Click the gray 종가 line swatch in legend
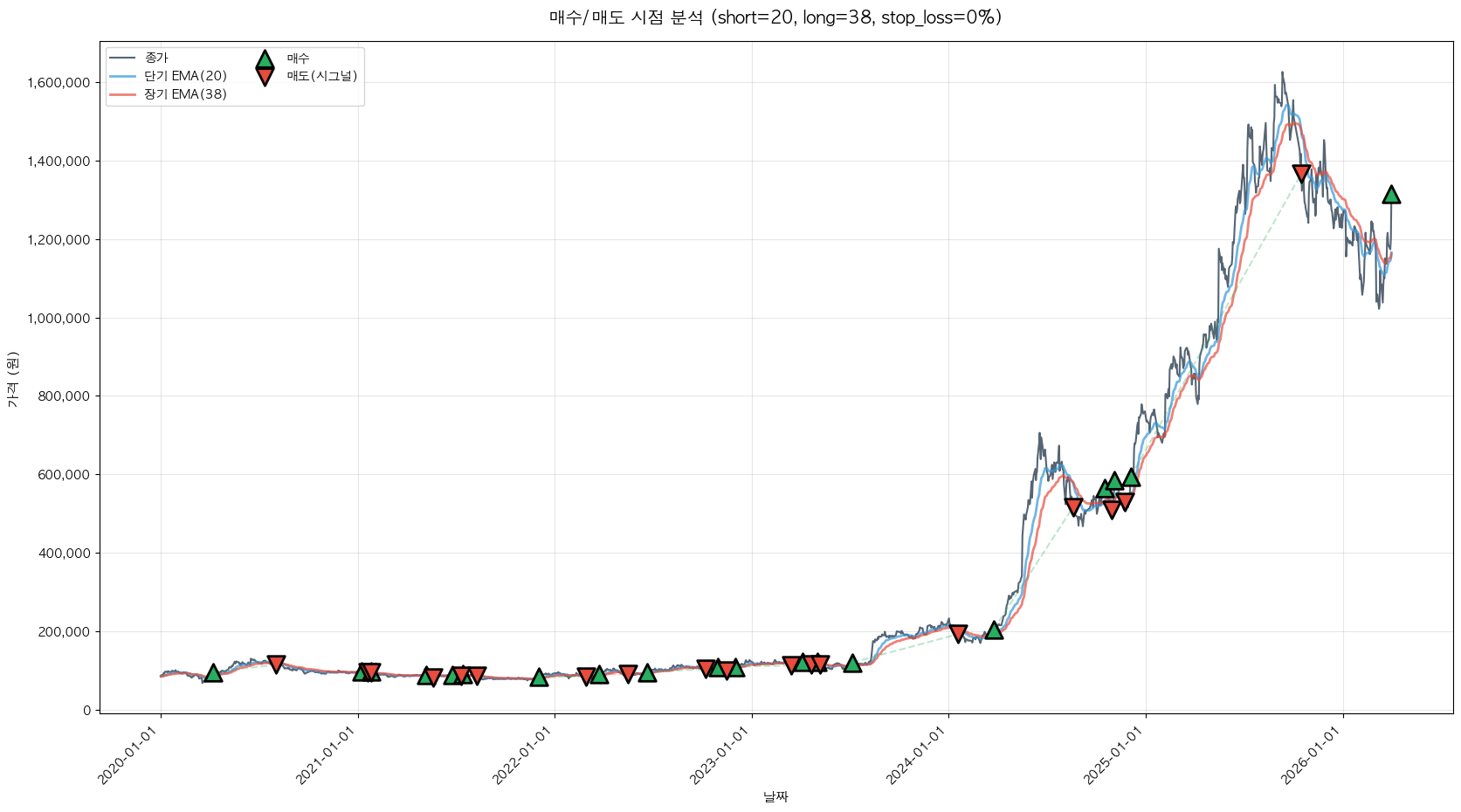The height and width of the screenshot is (812, 1461). 122,58
